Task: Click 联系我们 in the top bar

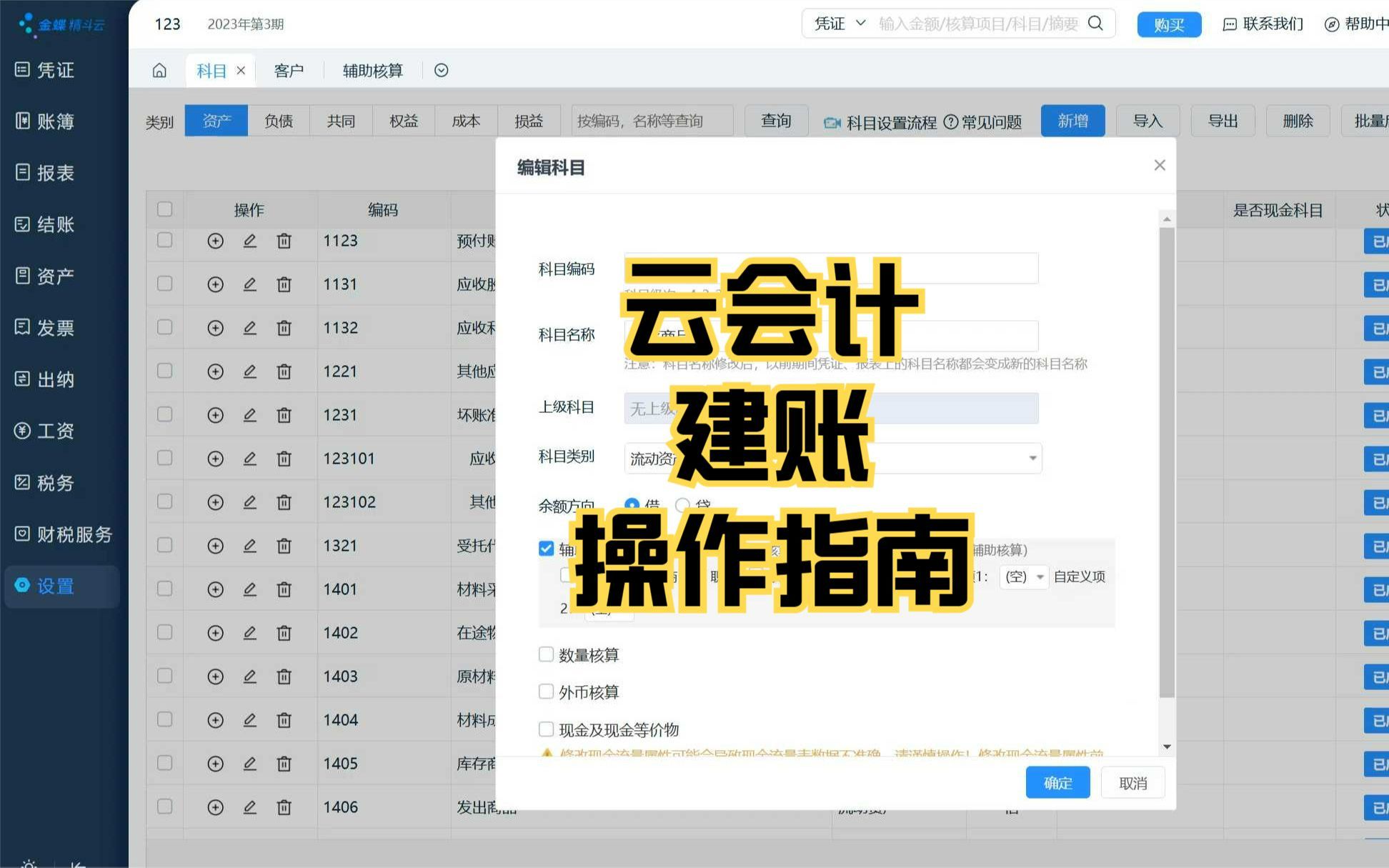Action: point(1263,24)
